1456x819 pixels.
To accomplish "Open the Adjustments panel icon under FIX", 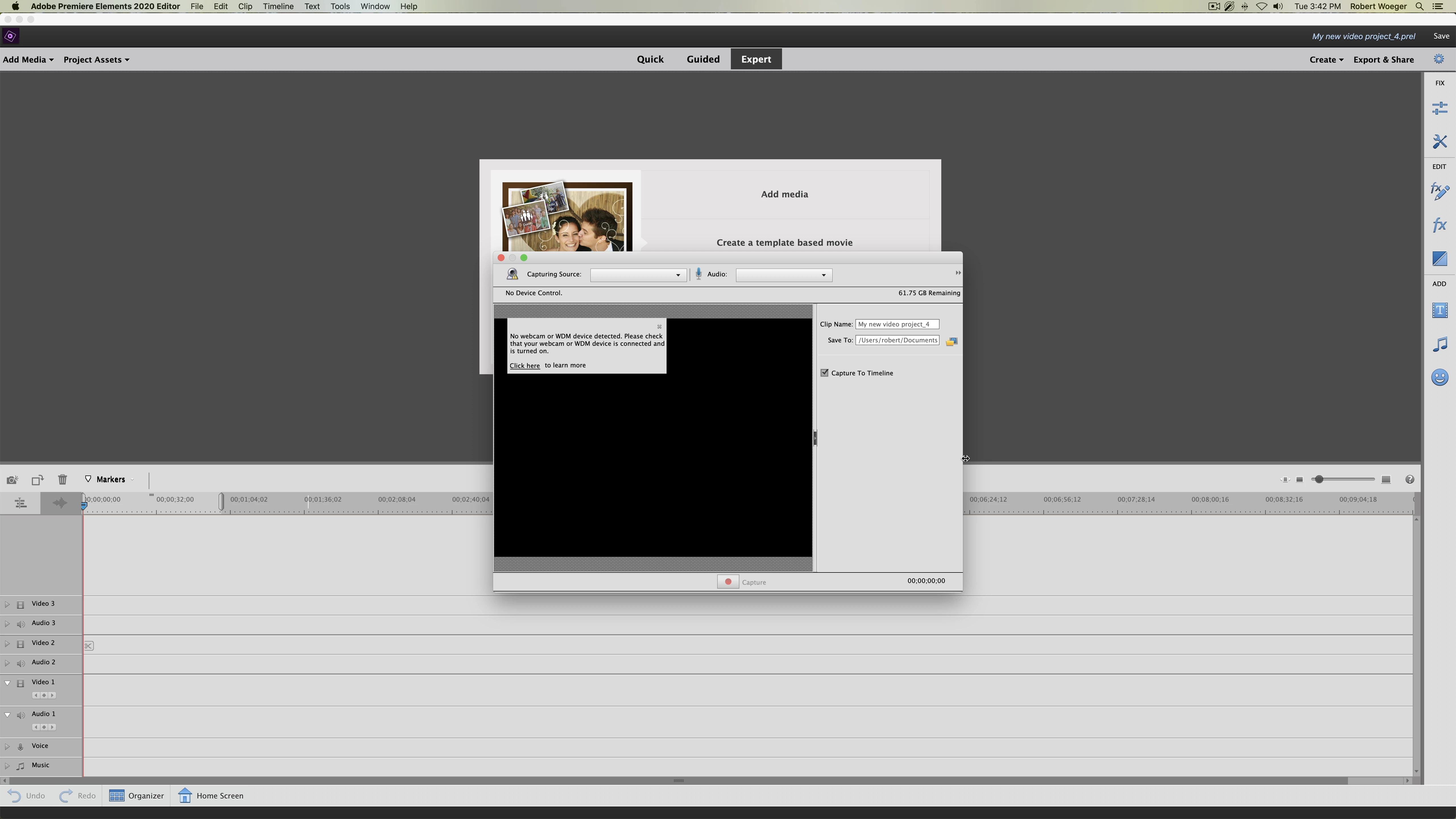I will point(1439,108).
